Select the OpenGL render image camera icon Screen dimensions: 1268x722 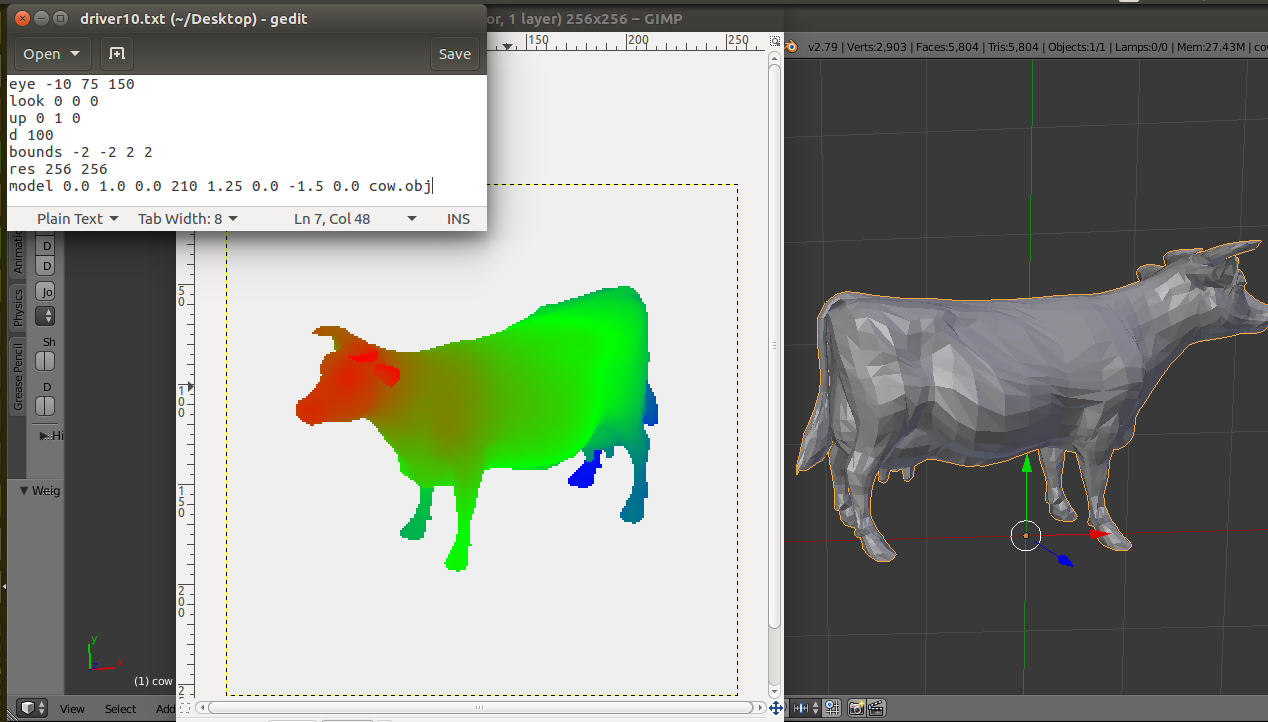click(x=856, y=708)
